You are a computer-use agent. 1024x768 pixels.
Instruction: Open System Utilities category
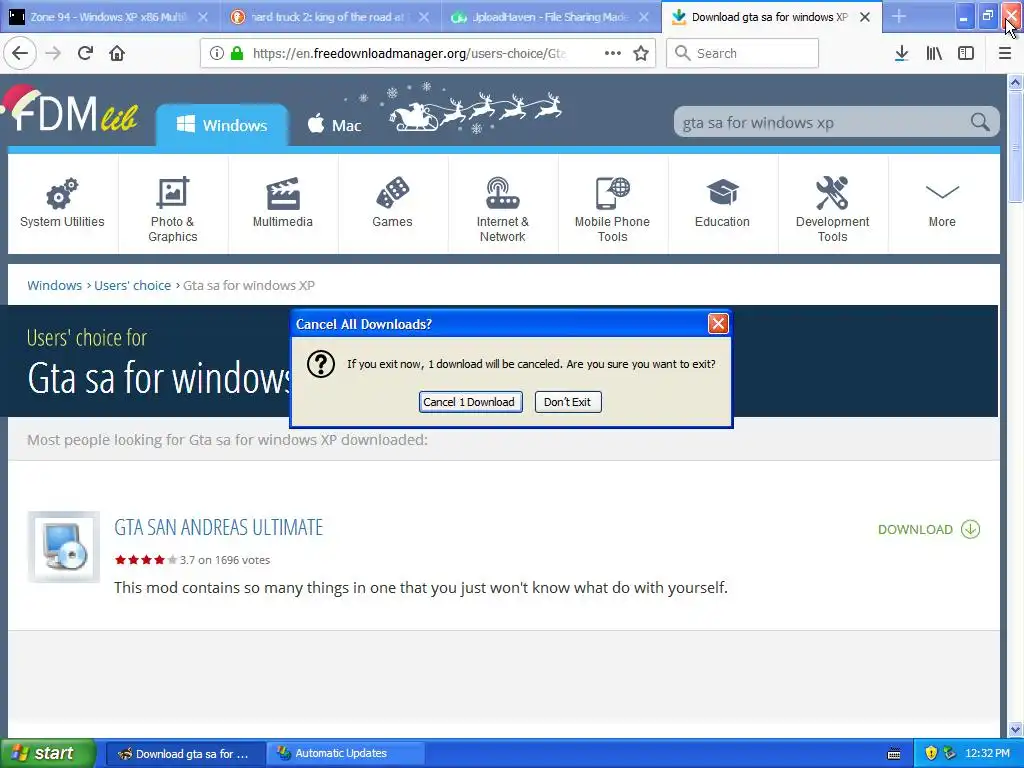coord(62,204)
